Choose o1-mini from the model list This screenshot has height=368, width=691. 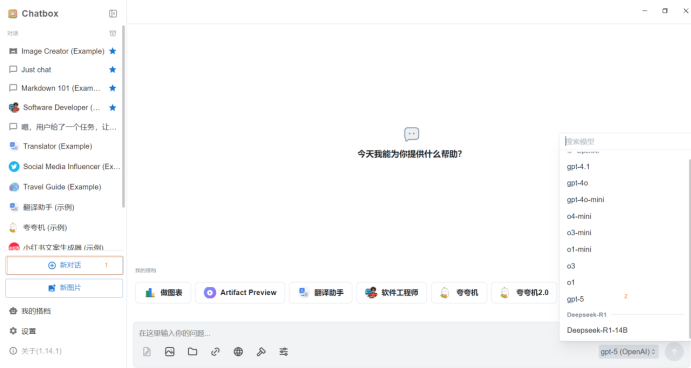(x=624, y=249)
